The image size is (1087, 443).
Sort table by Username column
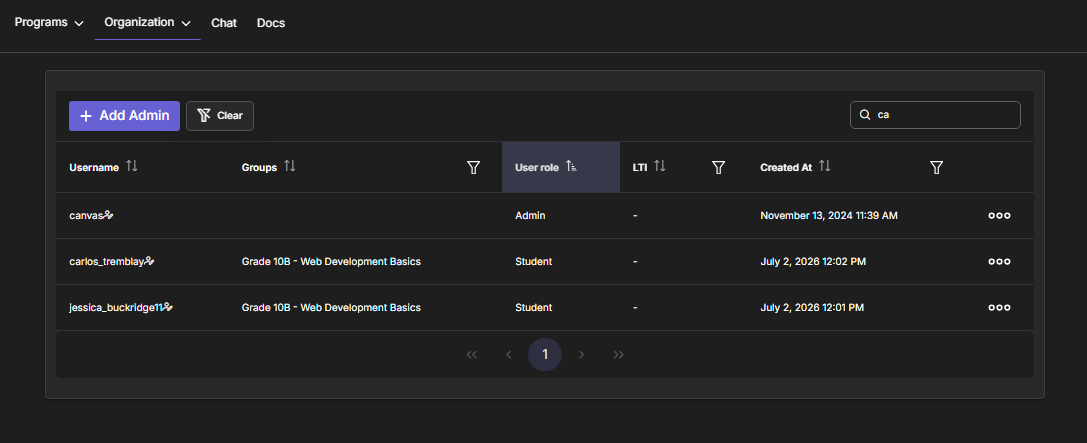pyautogui.click(x=132, y=166)
